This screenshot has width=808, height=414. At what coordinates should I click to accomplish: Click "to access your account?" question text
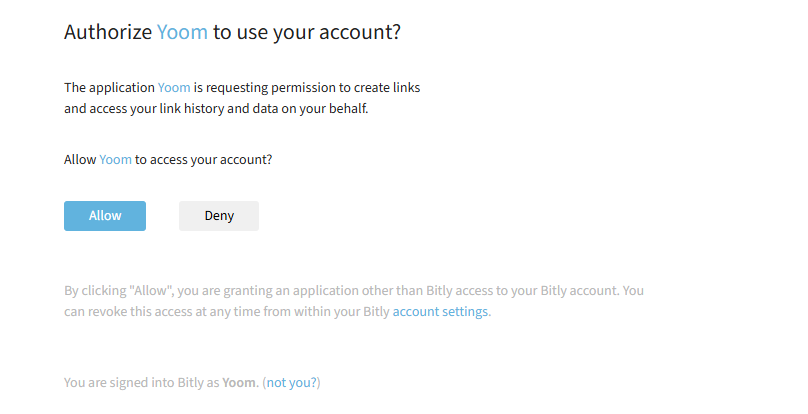coord(204,159)
